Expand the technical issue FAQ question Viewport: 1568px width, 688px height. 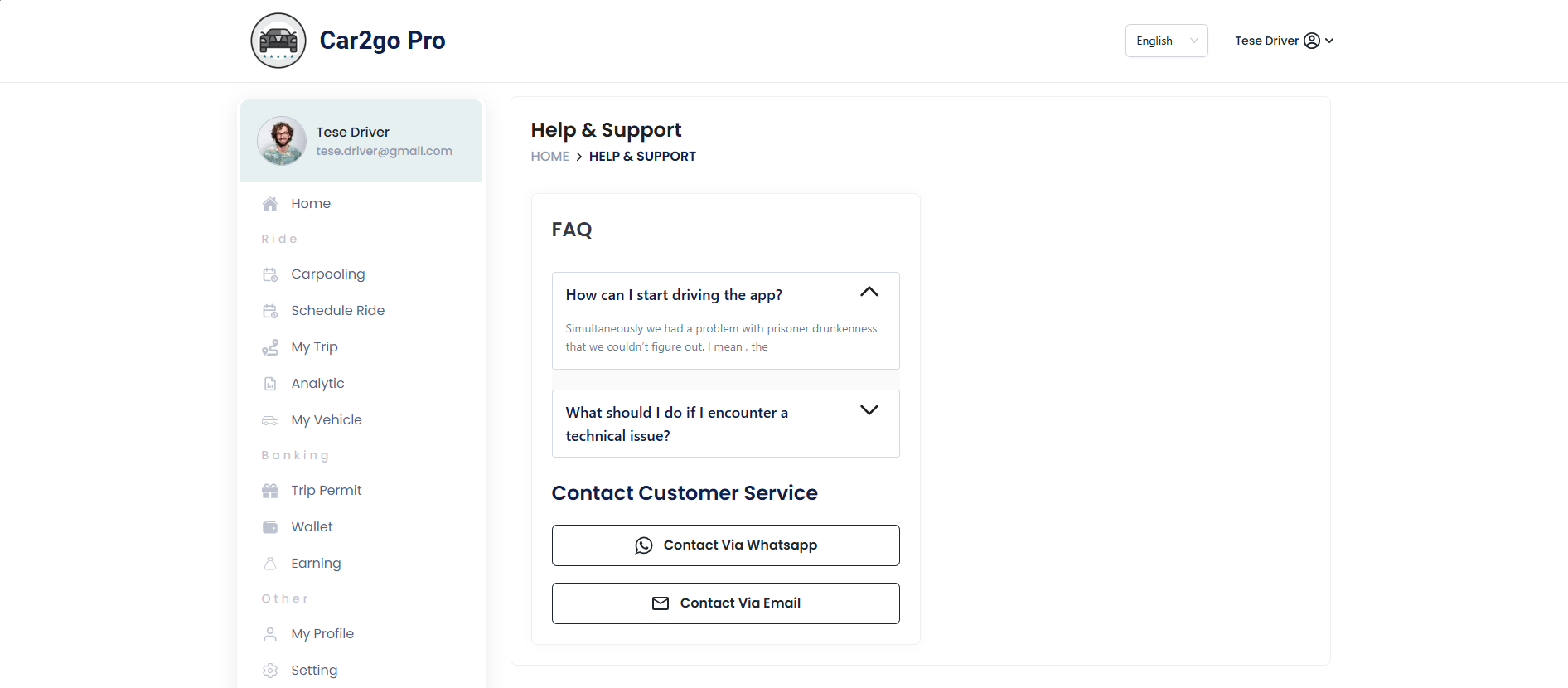(869, 410)
